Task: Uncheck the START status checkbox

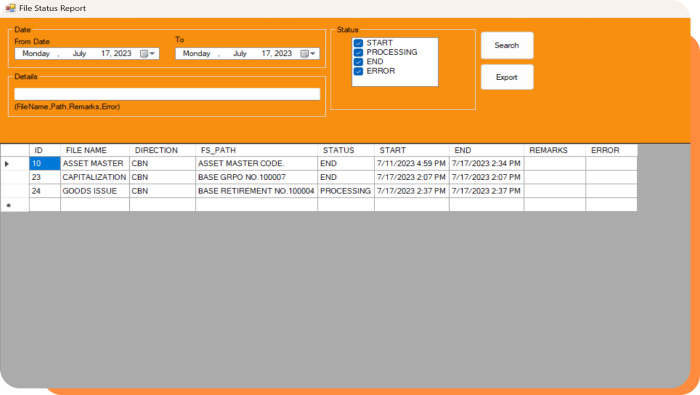Action: (358, 43)
